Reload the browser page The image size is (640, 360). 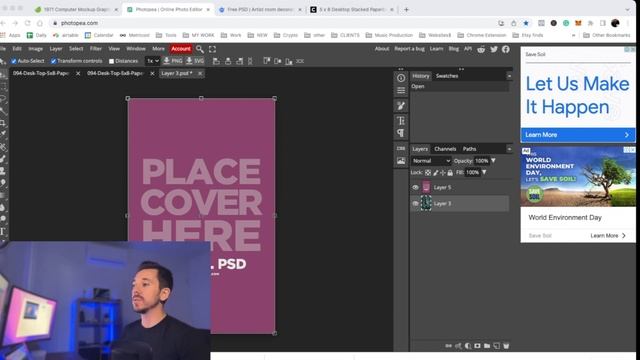point(27,23)
